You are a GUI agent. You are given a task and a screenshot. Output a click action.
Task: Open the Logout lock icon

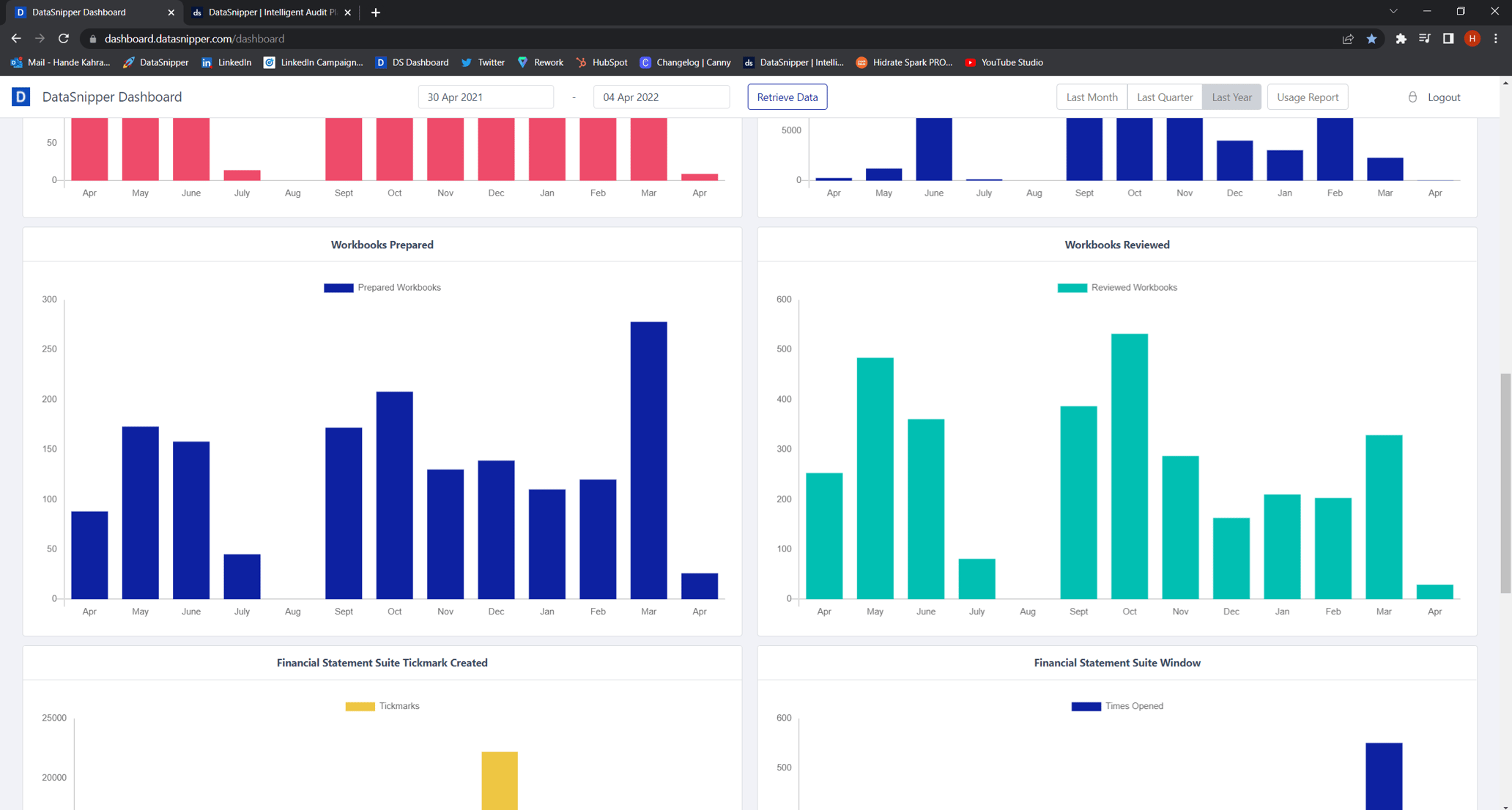click(1412, 97)
